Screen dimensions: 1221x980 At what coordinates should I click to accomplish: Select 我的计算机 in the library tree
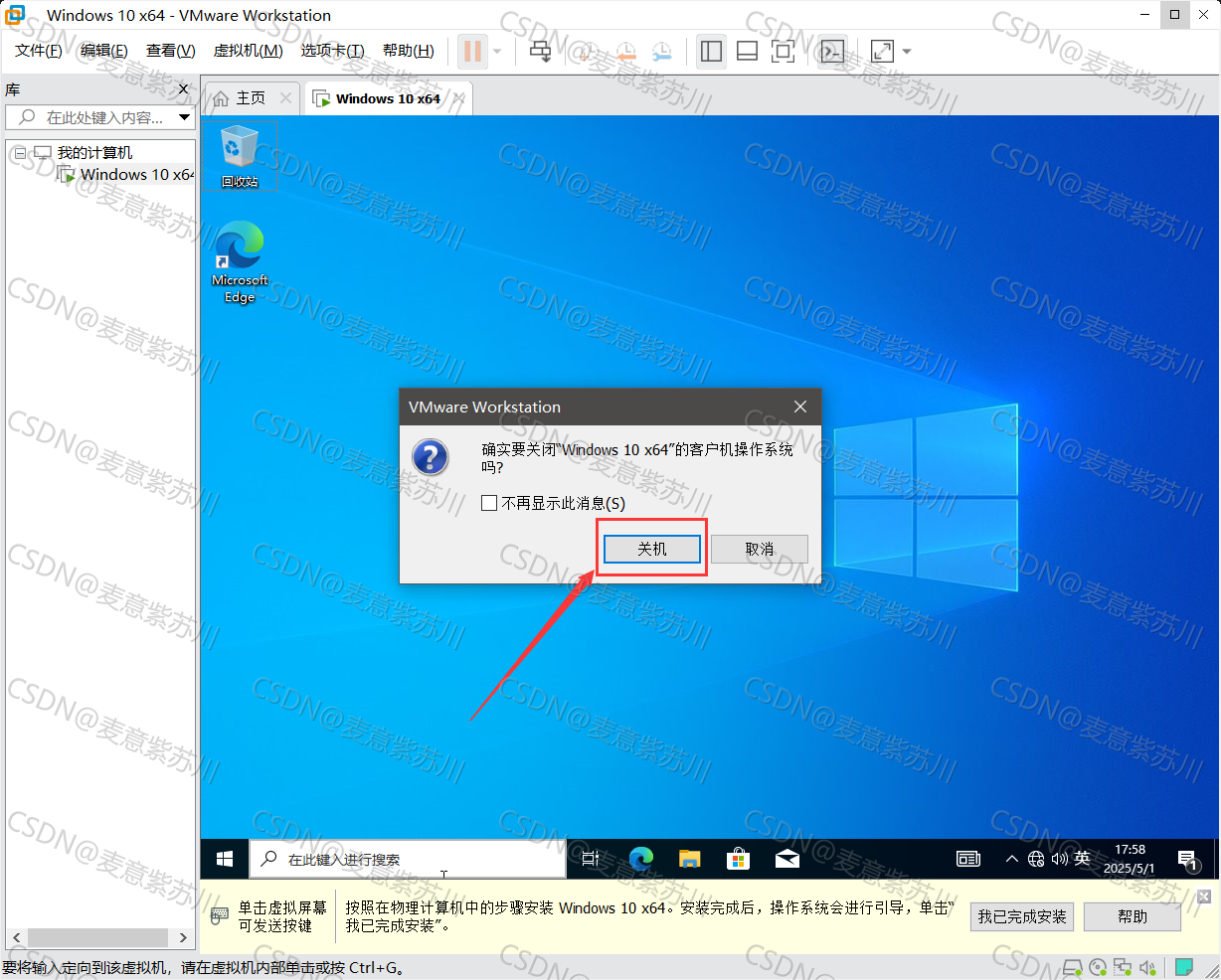94,153
